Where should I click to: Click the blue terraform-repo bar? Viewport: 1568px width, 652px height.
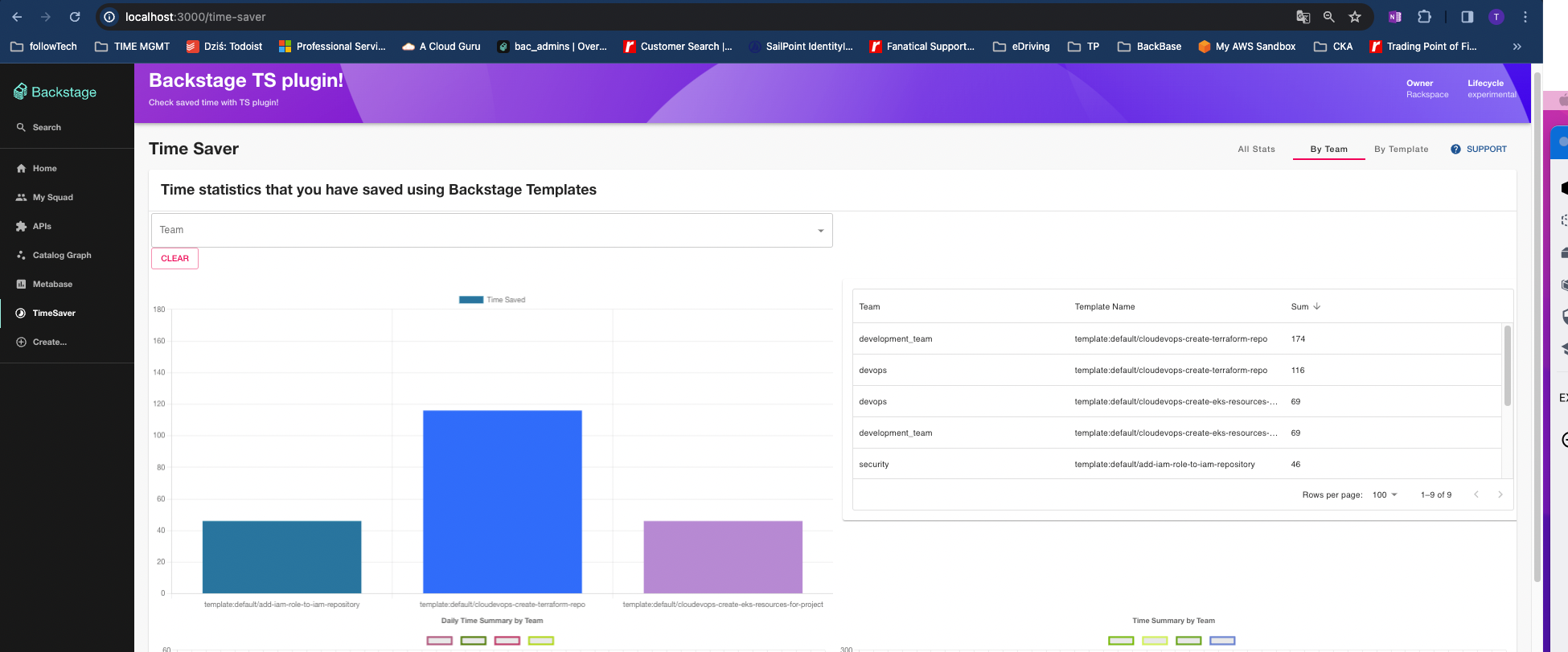(503, 502)
